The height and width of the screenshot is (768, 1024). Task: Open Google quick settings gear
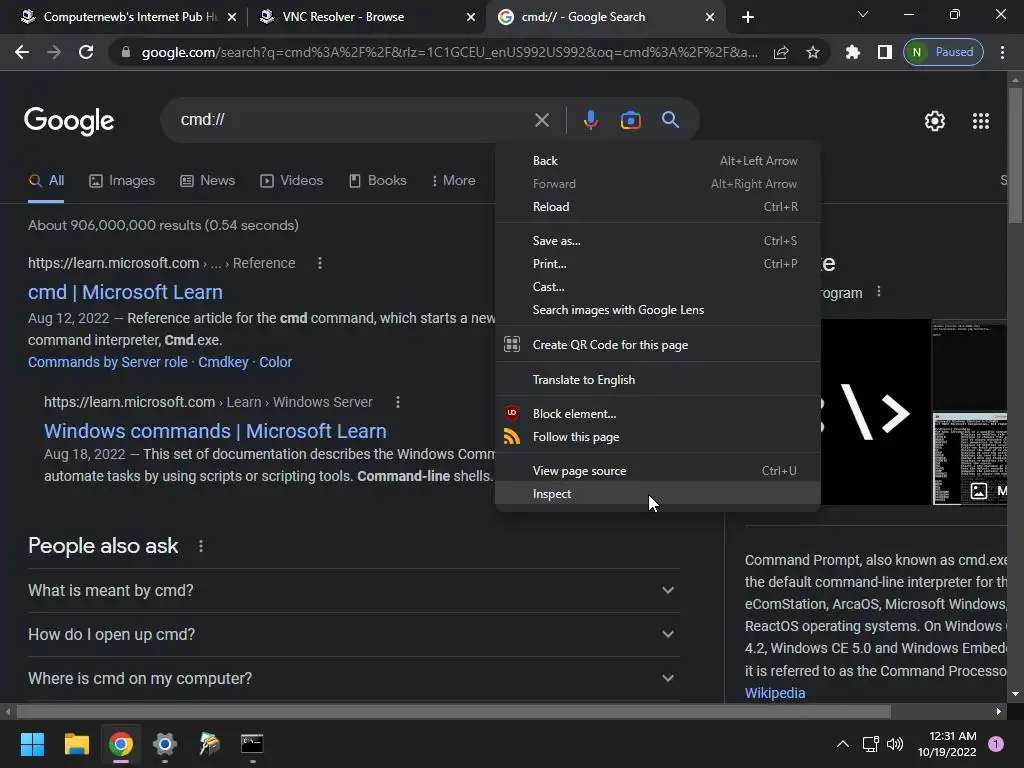tap(935, 121)
